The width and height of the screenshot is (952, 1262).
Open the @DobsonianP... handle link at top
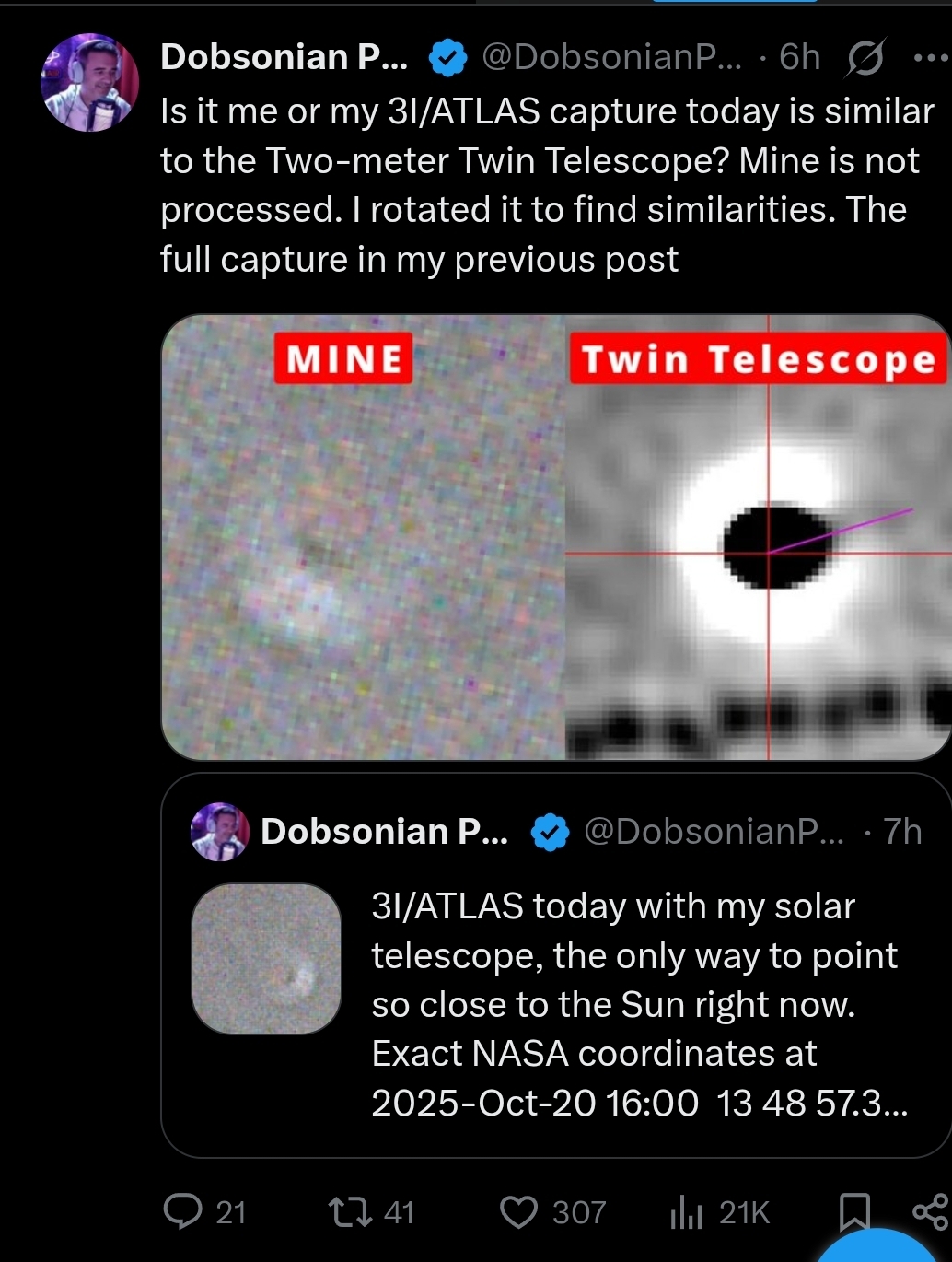point(612,58)
